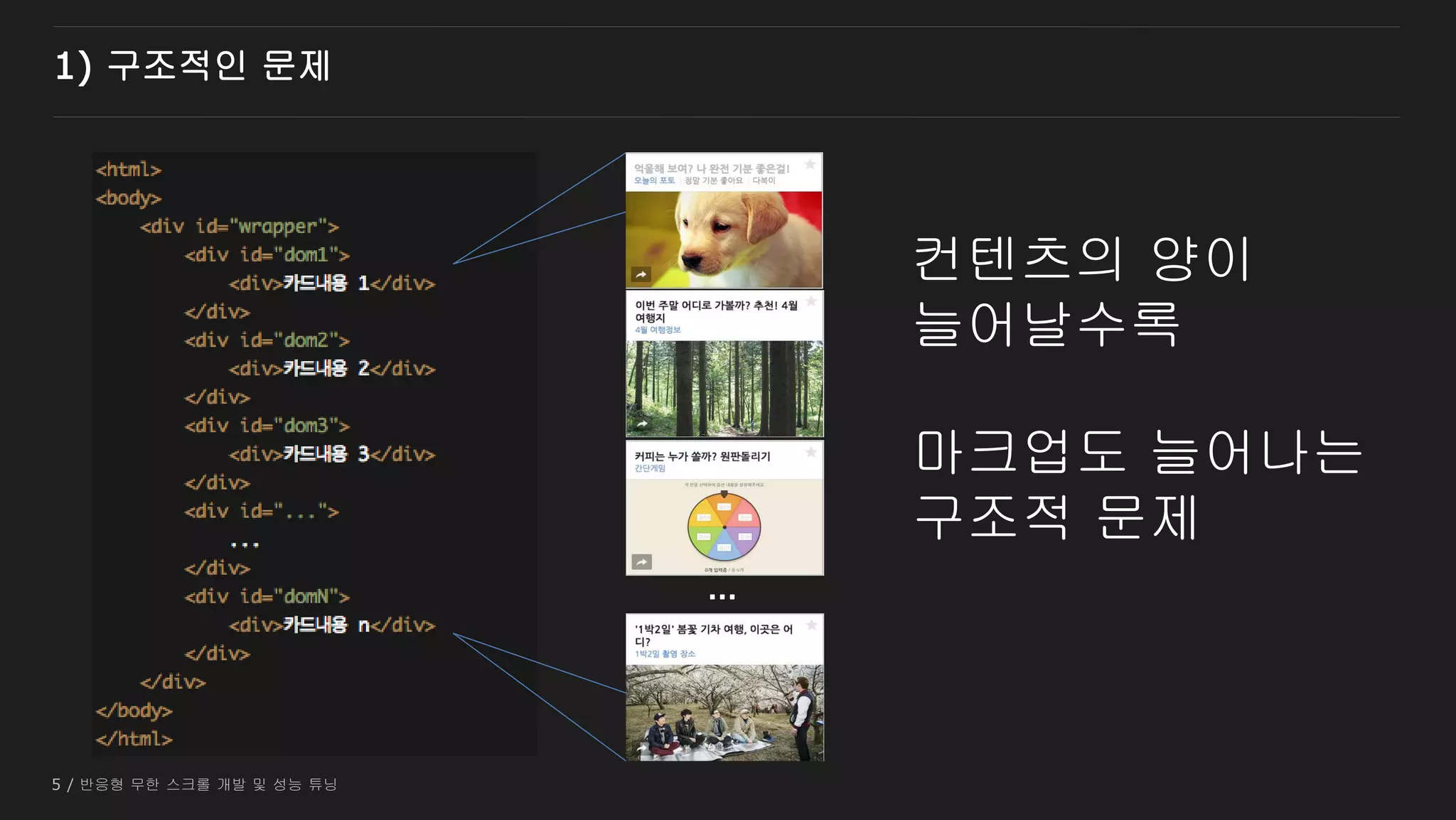The width and height of the screenshot is (1456, 820).
Task: Click the headline 커피는 누가 쏠까? 원판돌리기
Action: tap(702, 456)
